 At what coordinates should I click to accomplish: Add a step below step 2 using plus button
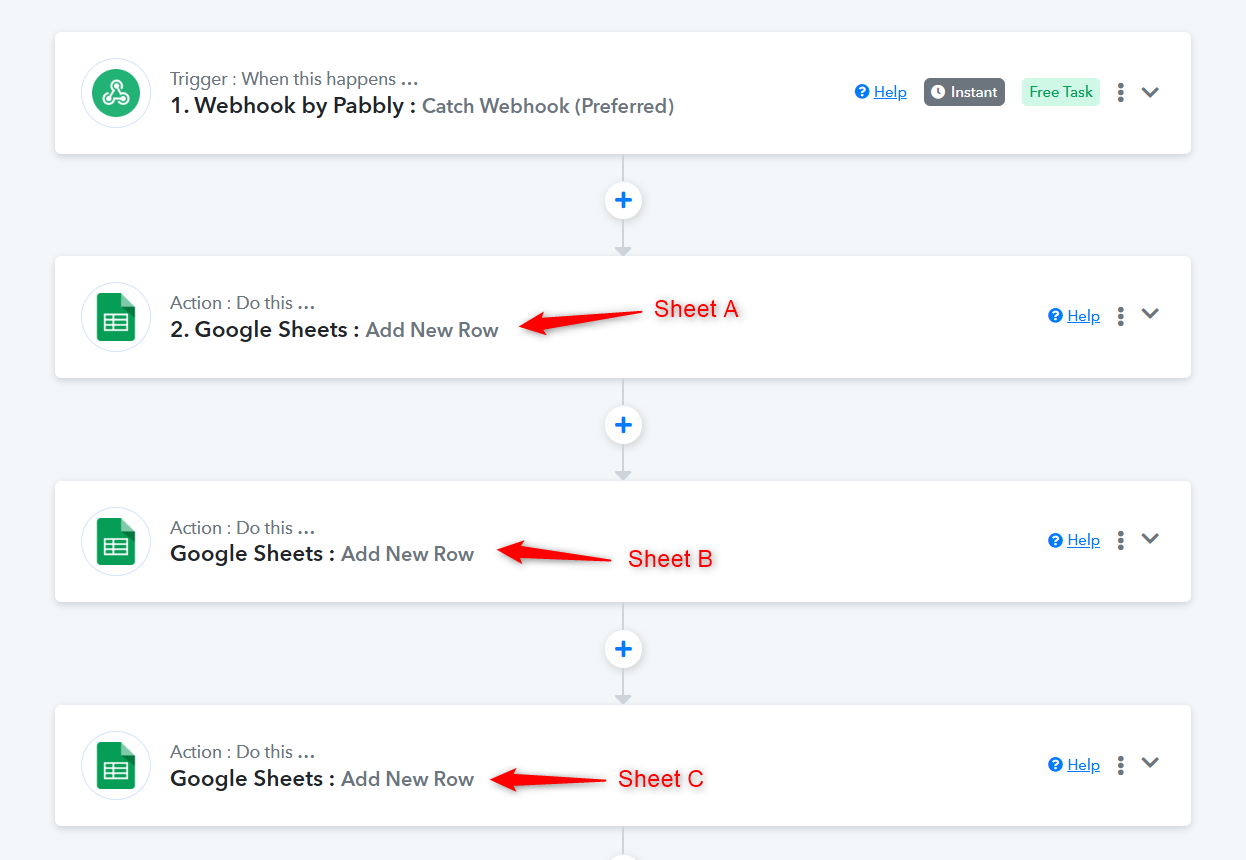click(623, 425)
